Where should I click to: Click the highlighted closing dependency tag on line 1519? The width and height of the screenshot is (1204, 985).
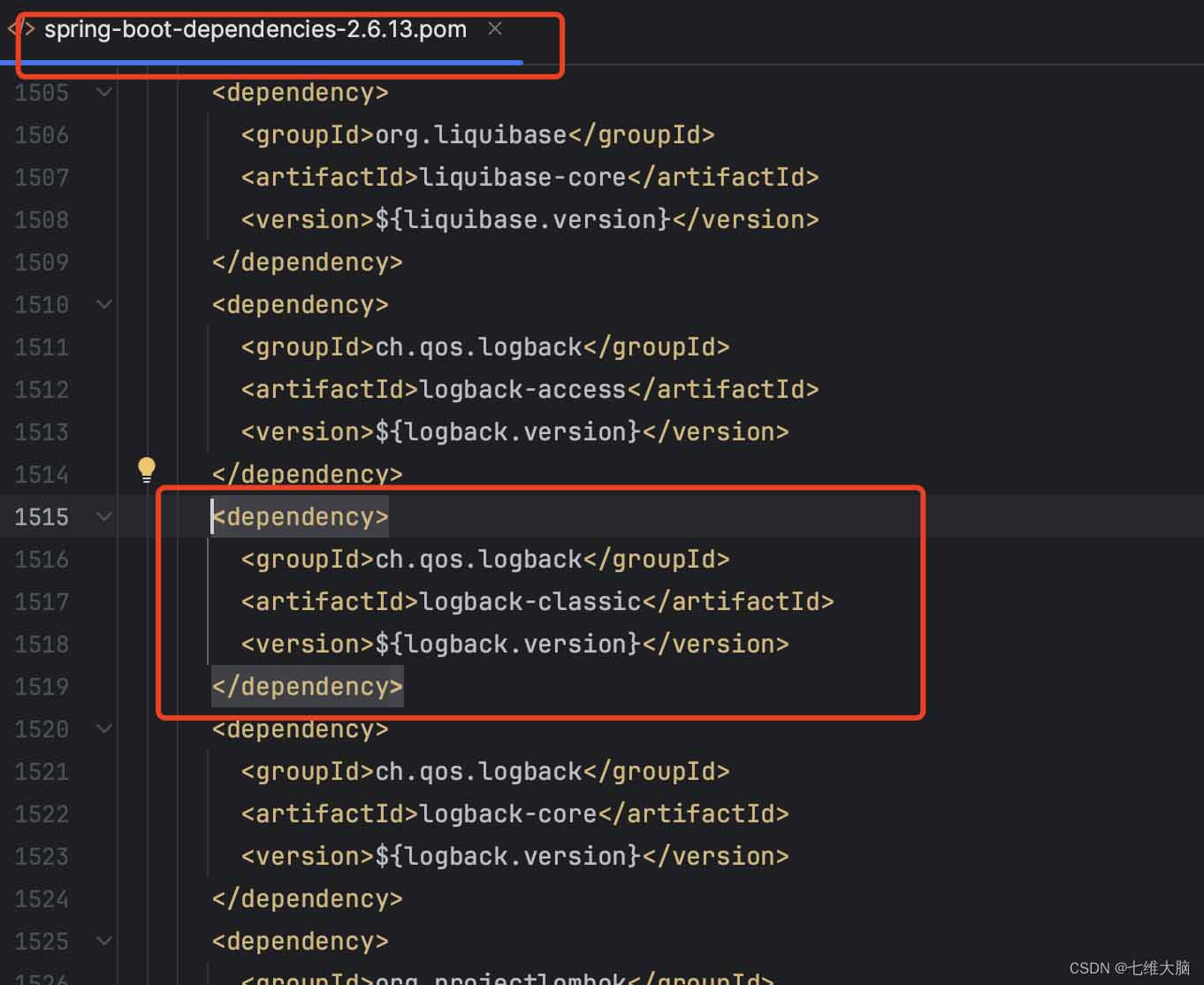tap(307, 687)
